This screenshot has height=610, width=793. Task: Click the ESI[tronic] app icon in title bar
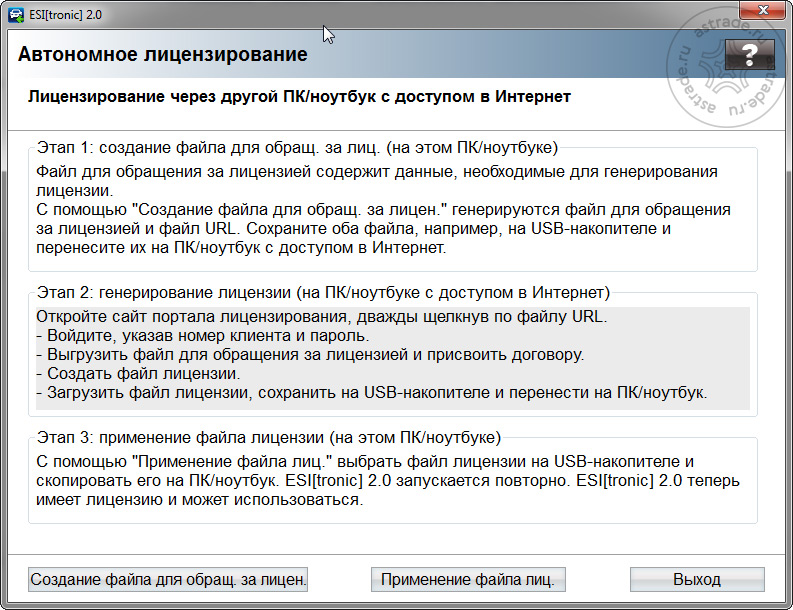16,15
